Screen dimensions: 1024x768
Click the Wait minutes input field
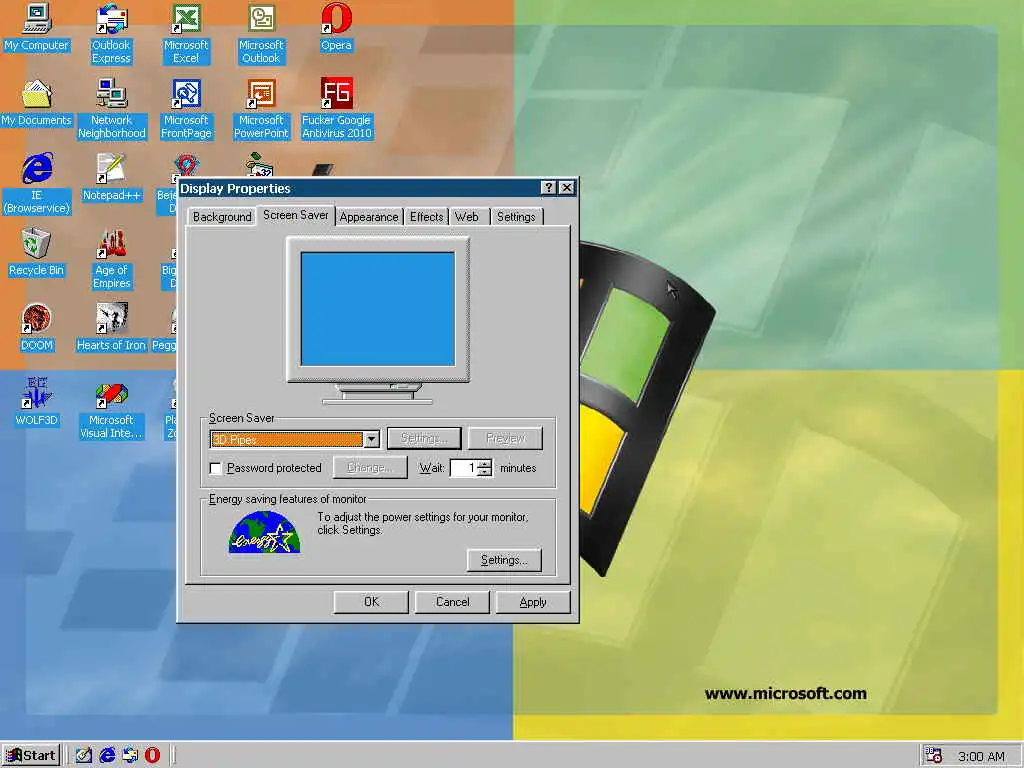[464, 468]
